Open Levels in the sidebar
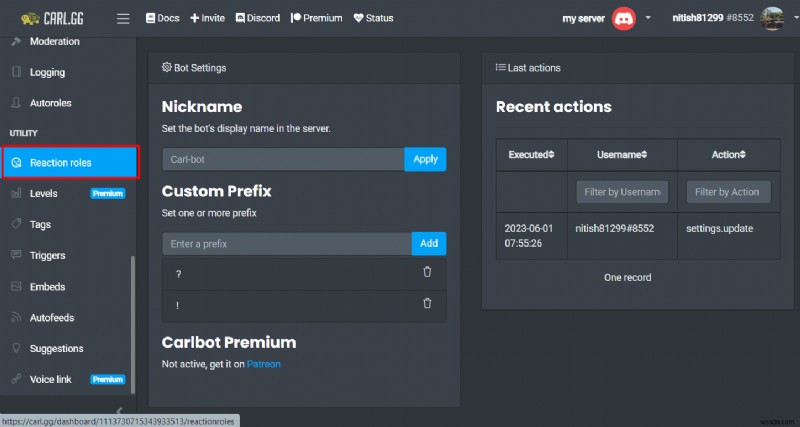This screenshot has width=800, height=427. (x=43, y=193)
